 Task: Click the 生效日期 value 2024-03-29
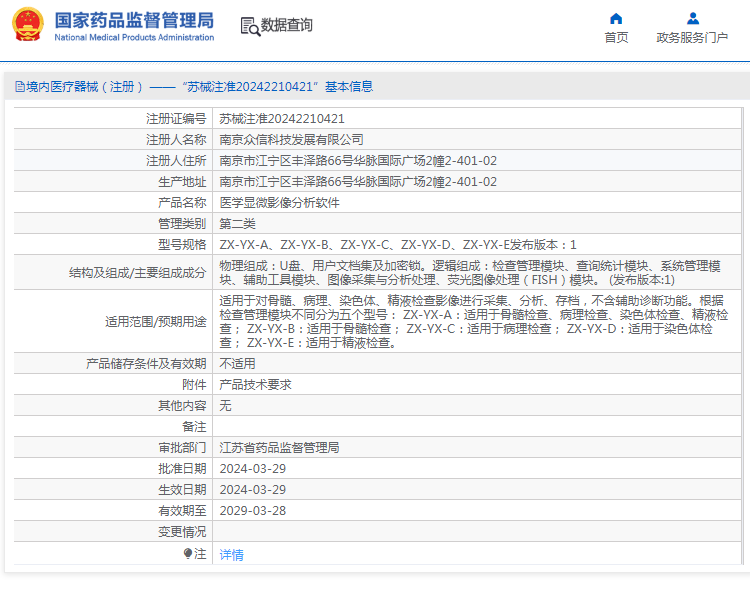coord(253,490)
